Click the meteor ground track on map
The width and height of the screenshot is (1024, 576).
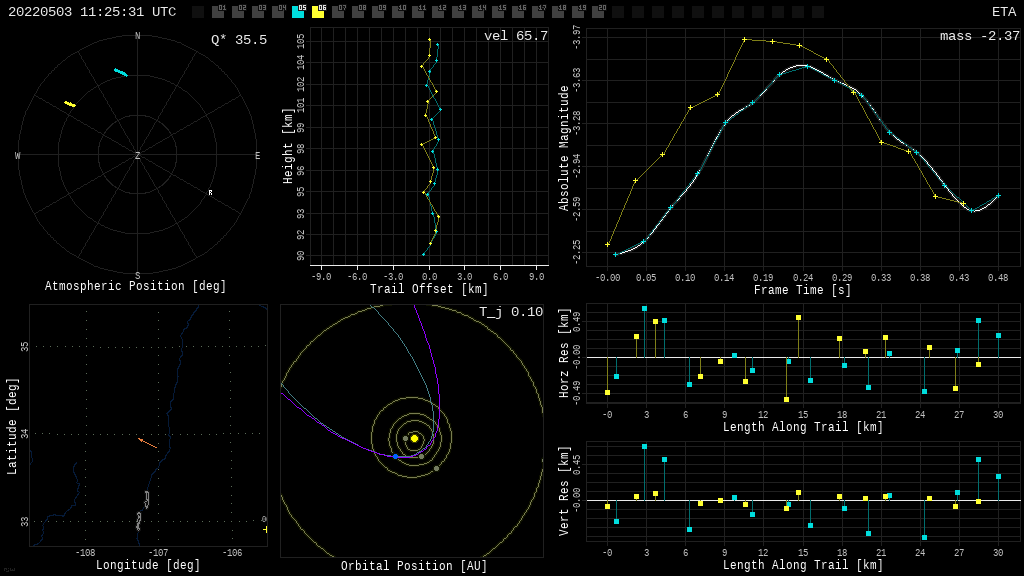148,443
